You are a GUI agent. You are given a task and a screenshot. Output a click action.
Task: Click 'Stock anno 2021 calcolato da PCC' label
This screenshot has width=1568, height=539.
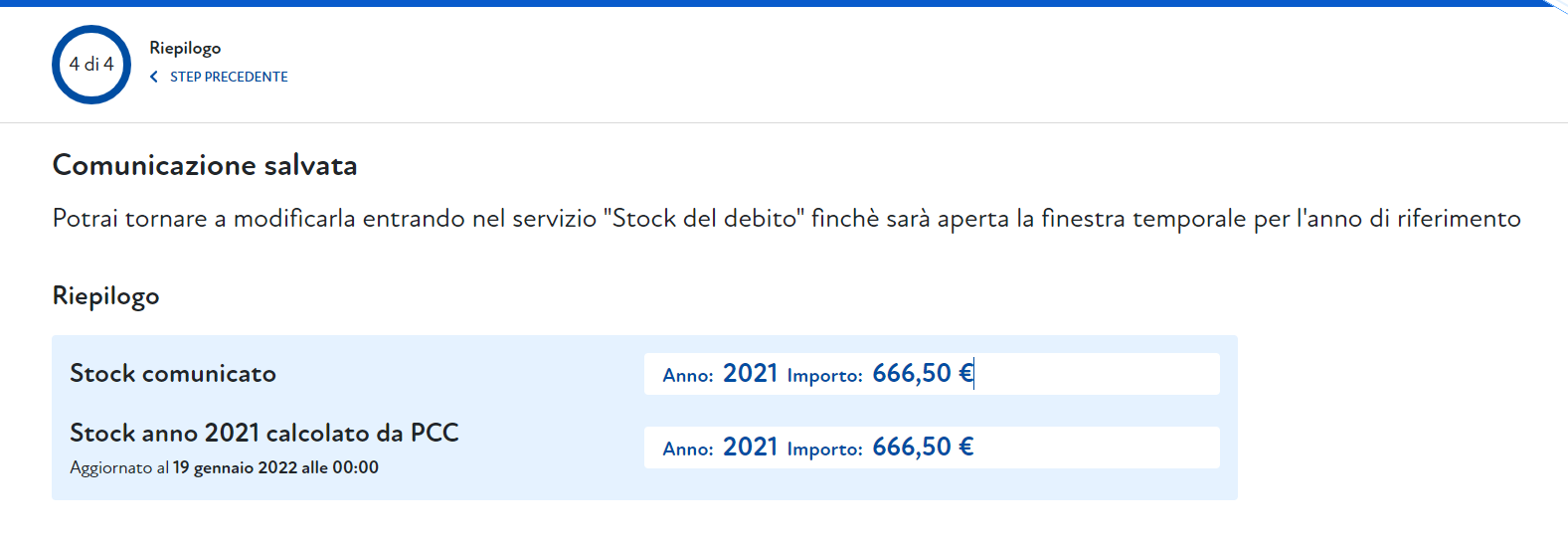264,433
